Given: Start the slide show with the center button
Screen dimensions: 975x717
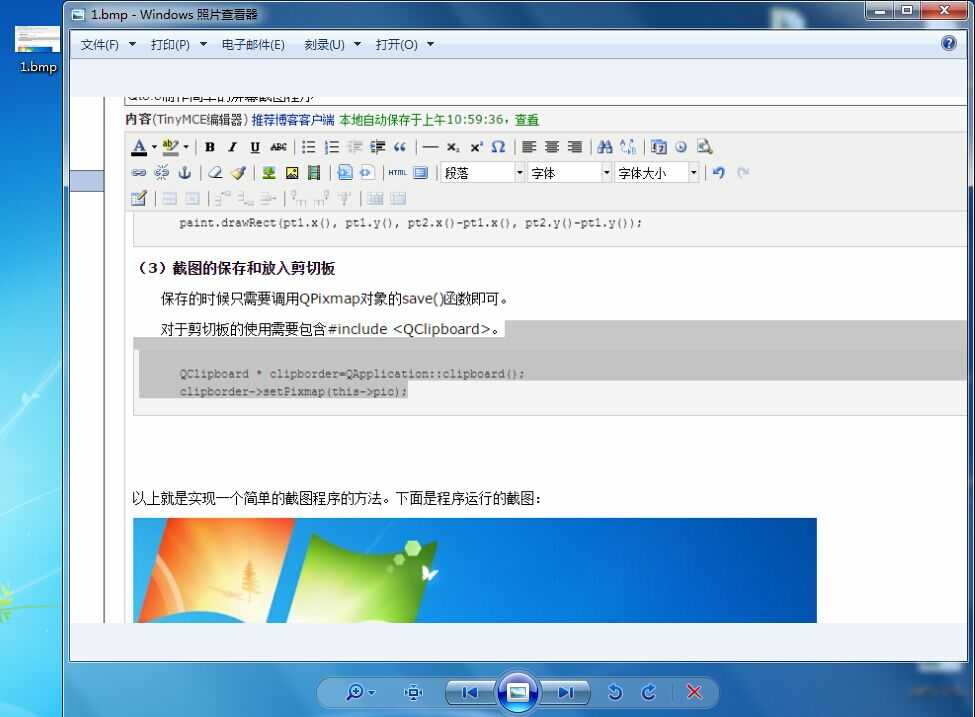Looking at the screenshot, I should [x=517, y=692].
